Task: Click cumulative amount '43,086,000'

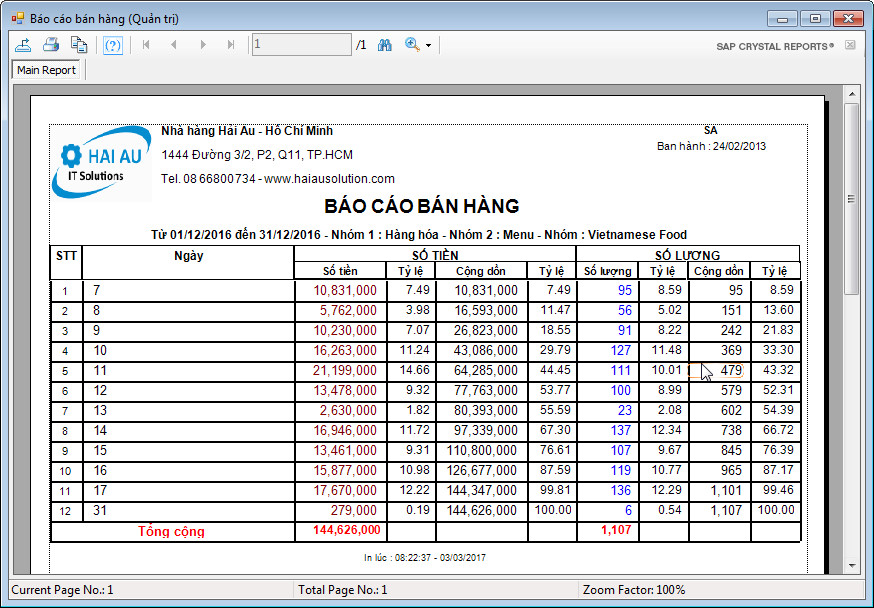Action: click(x=486, y=351)
